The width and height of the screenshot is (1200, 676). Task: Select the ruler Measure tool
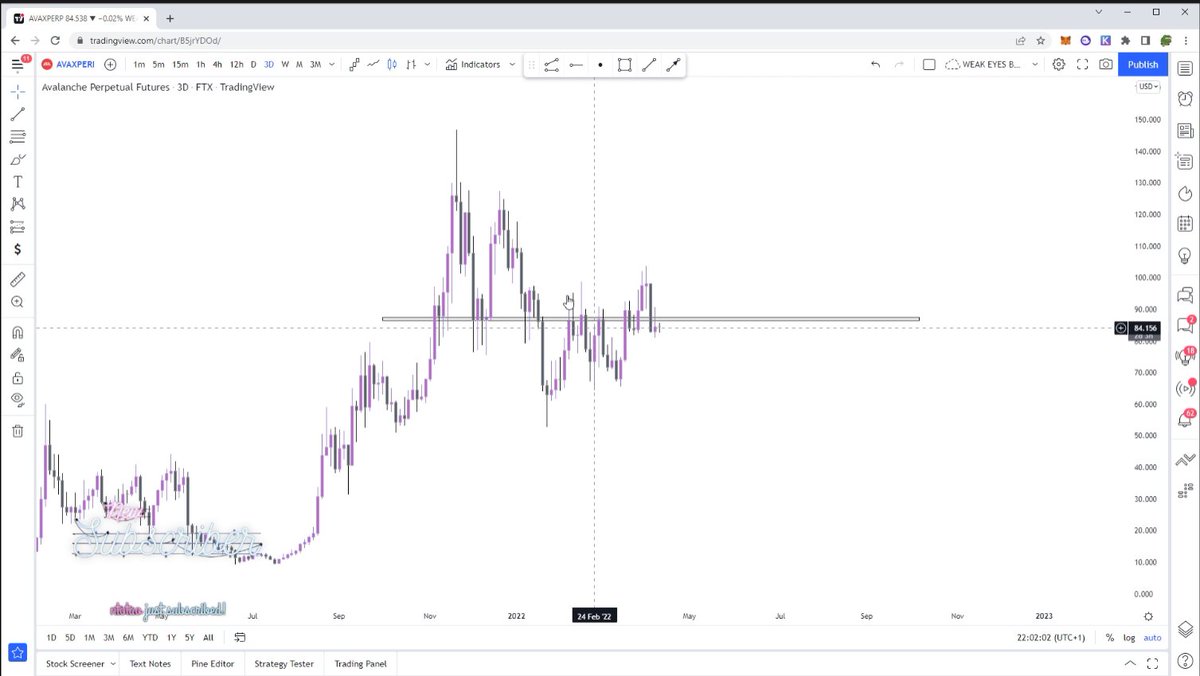pyautogui.click(x=17, y=279)
